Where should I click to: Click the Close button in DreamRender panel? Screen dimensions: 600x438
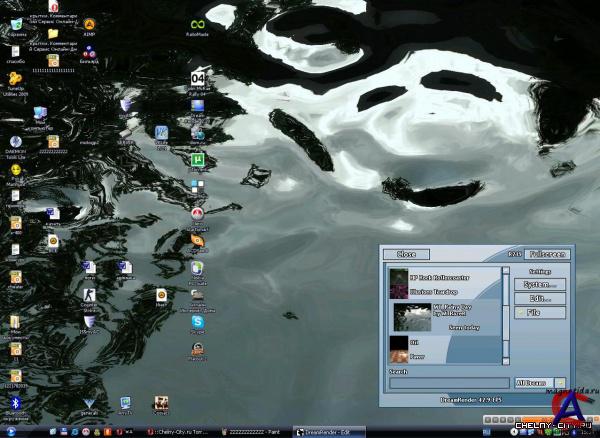pos(407,254)
